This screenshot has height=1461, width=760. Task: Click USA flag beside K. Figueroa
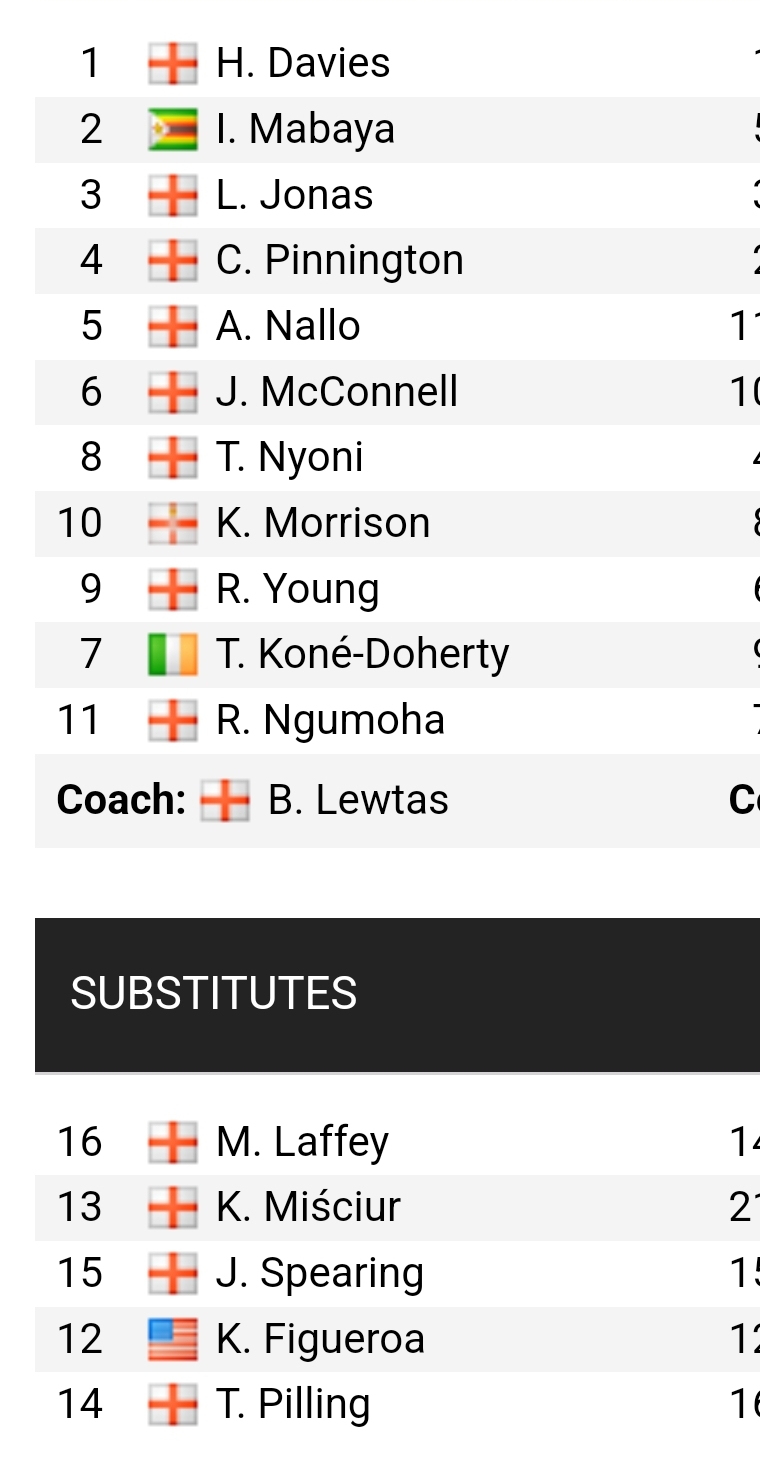172,1340
